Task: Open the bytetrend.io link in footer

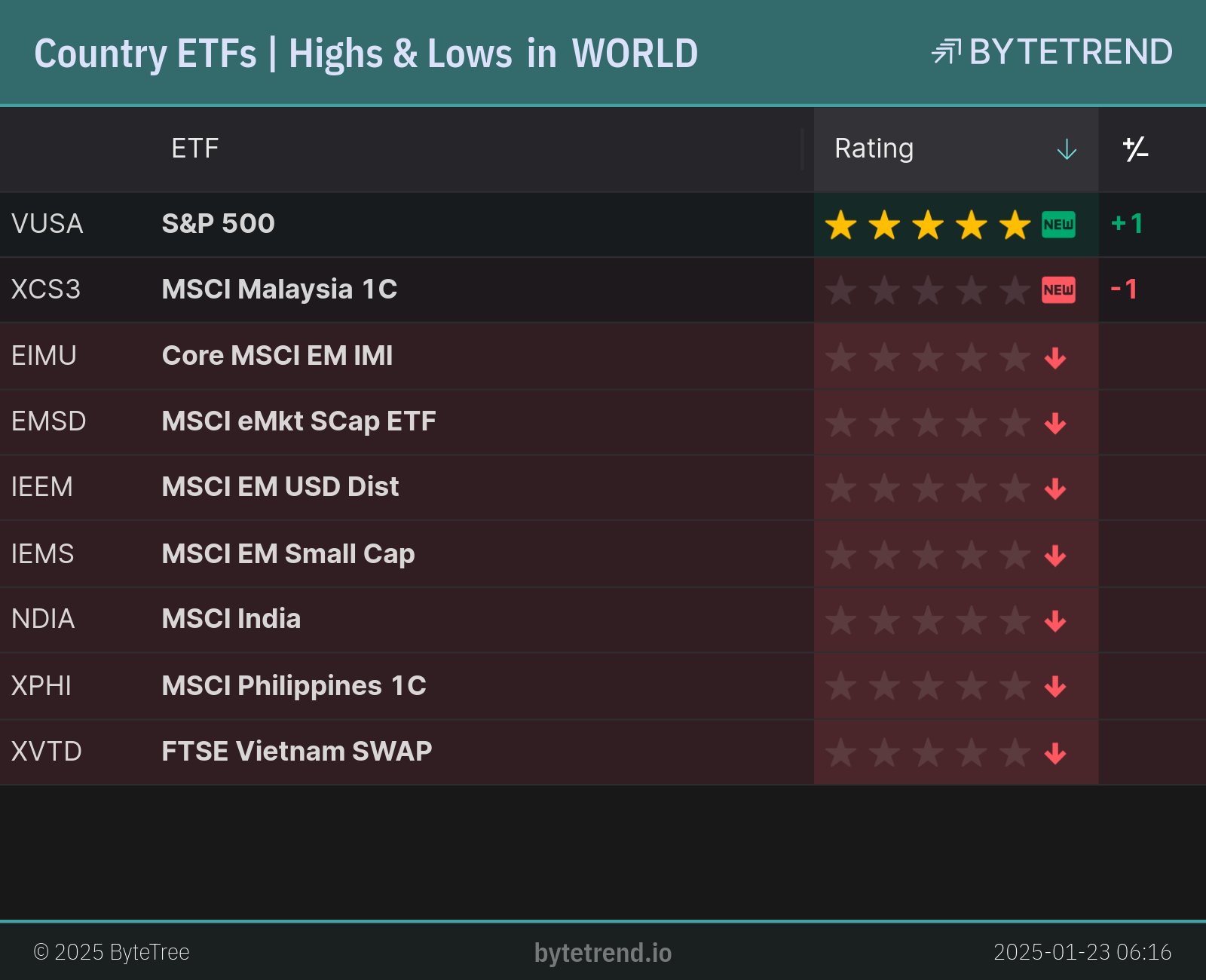Action: (603, 953)
